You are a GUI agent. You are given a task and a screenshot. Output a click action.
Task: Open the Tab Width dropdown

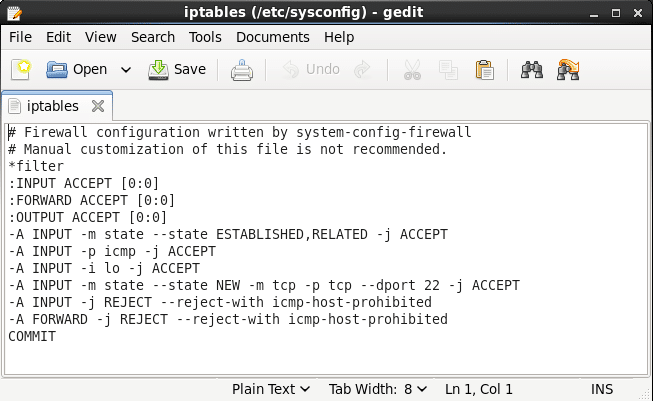click(378, 389)
